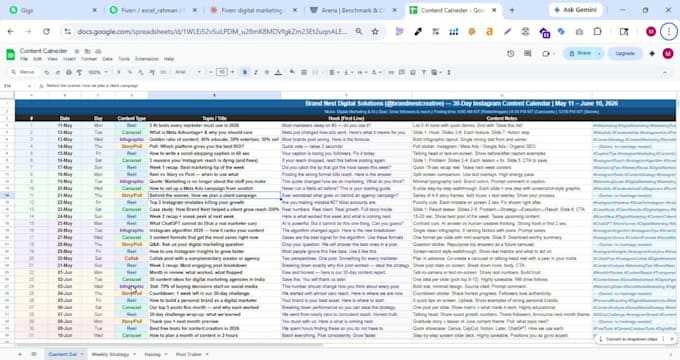
Task: Bookmark page with star in address bar
Action: point(375,31)
